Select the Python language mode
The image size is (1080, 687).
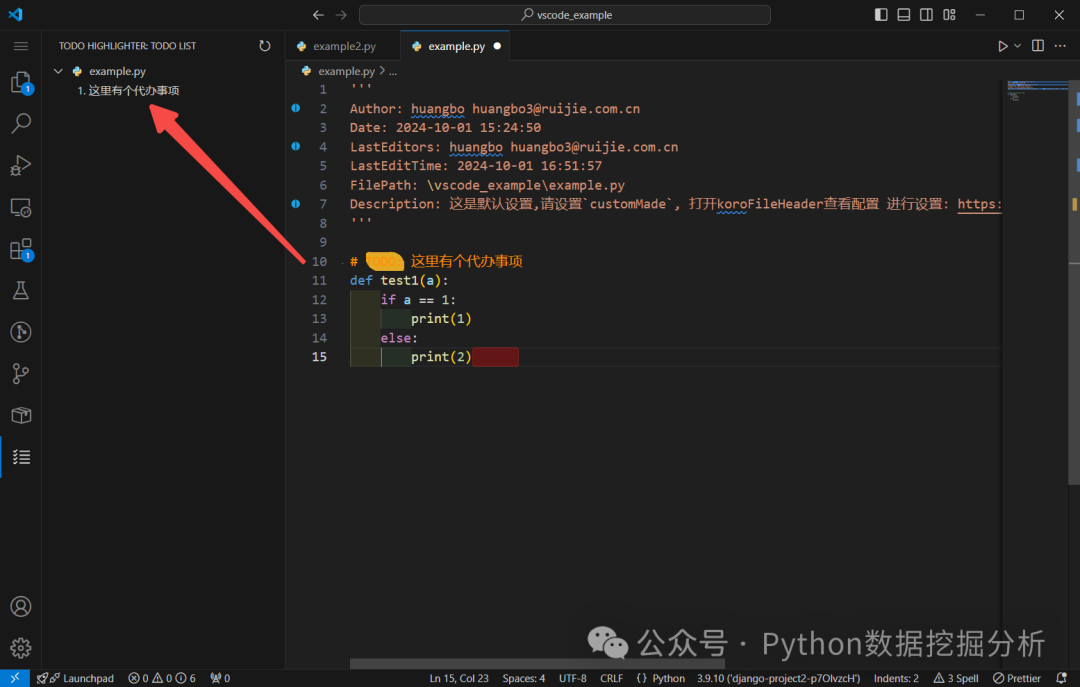pos(668,678)
